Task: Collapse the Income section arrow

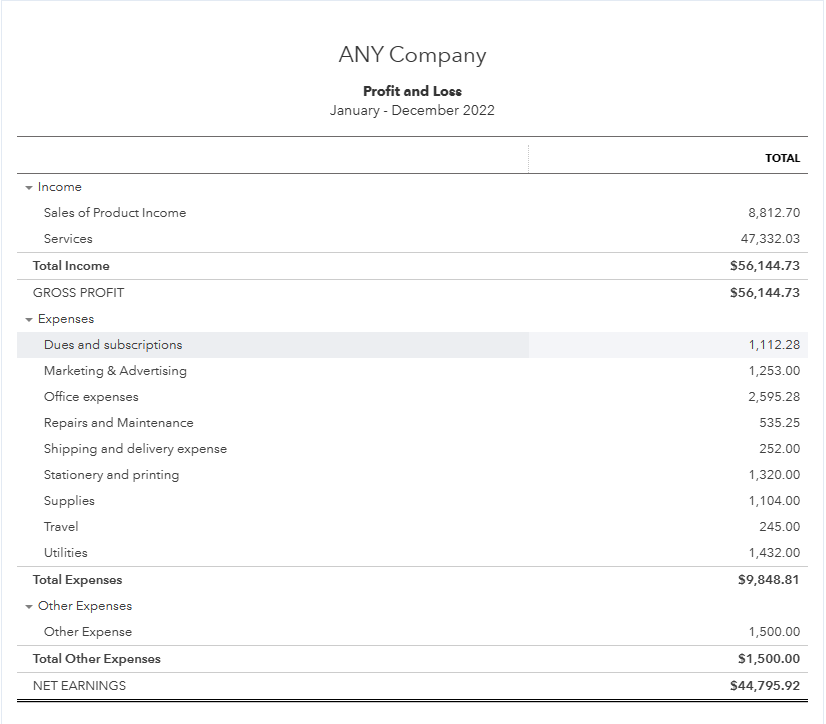Action: click(29, 188)
